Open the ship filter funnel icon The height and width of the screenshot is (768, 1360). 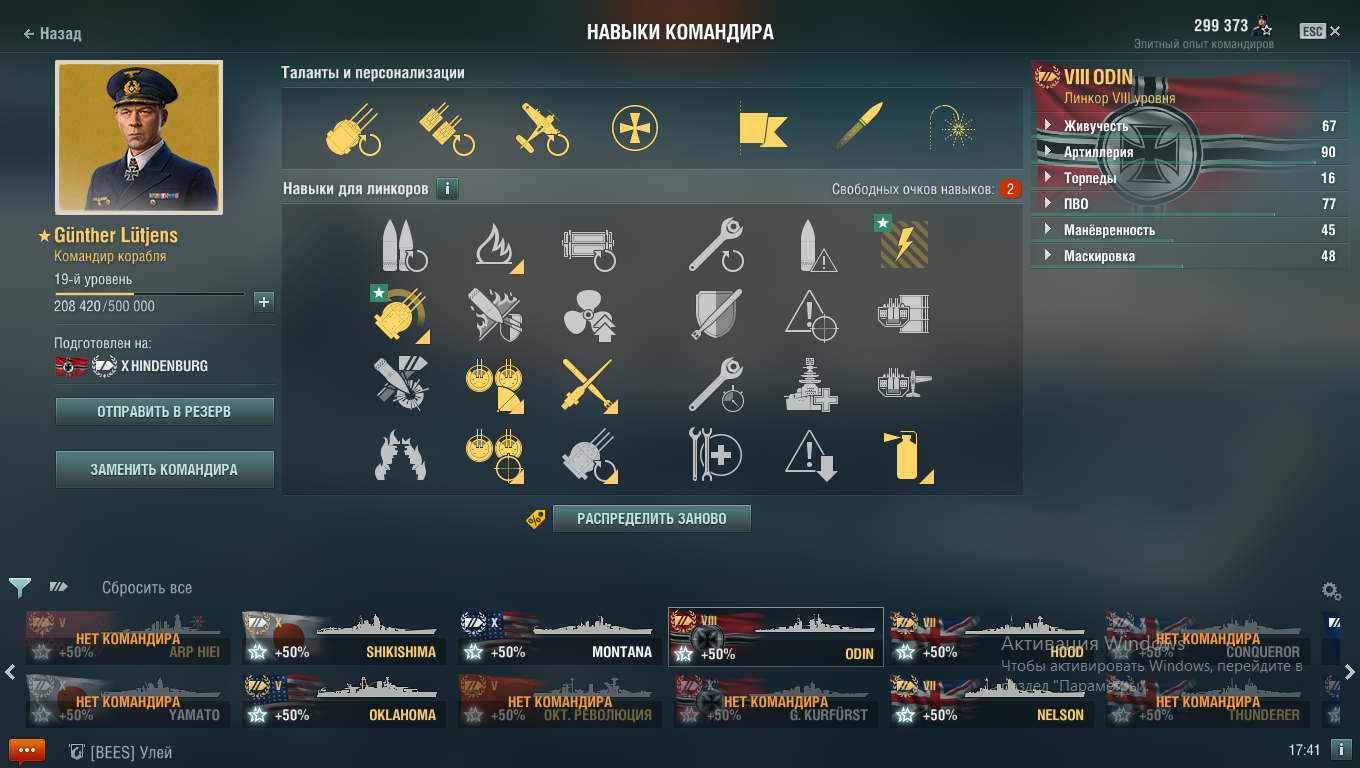20,587
